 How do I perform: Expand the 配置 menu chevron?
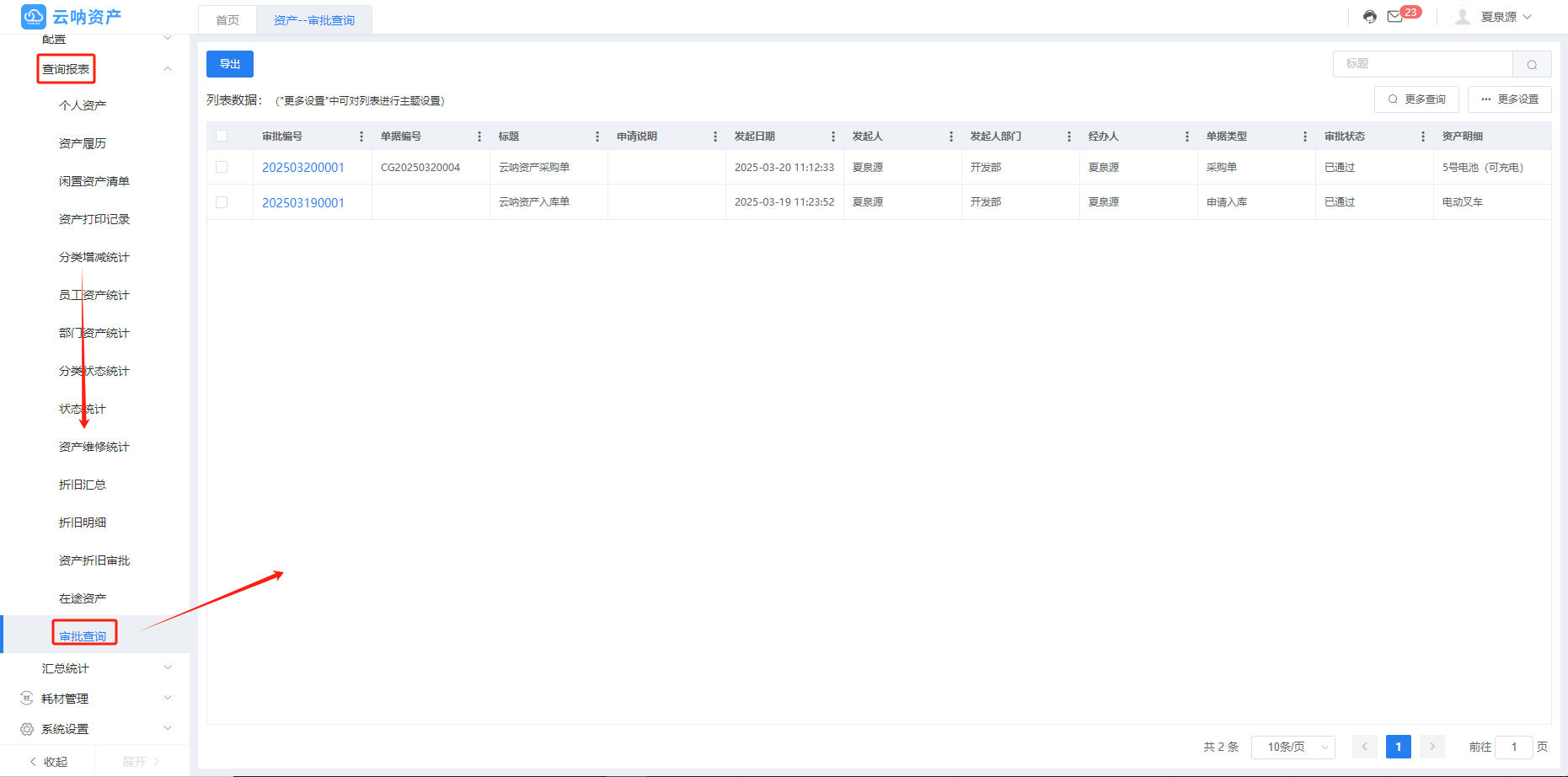[x=168, y=38]
